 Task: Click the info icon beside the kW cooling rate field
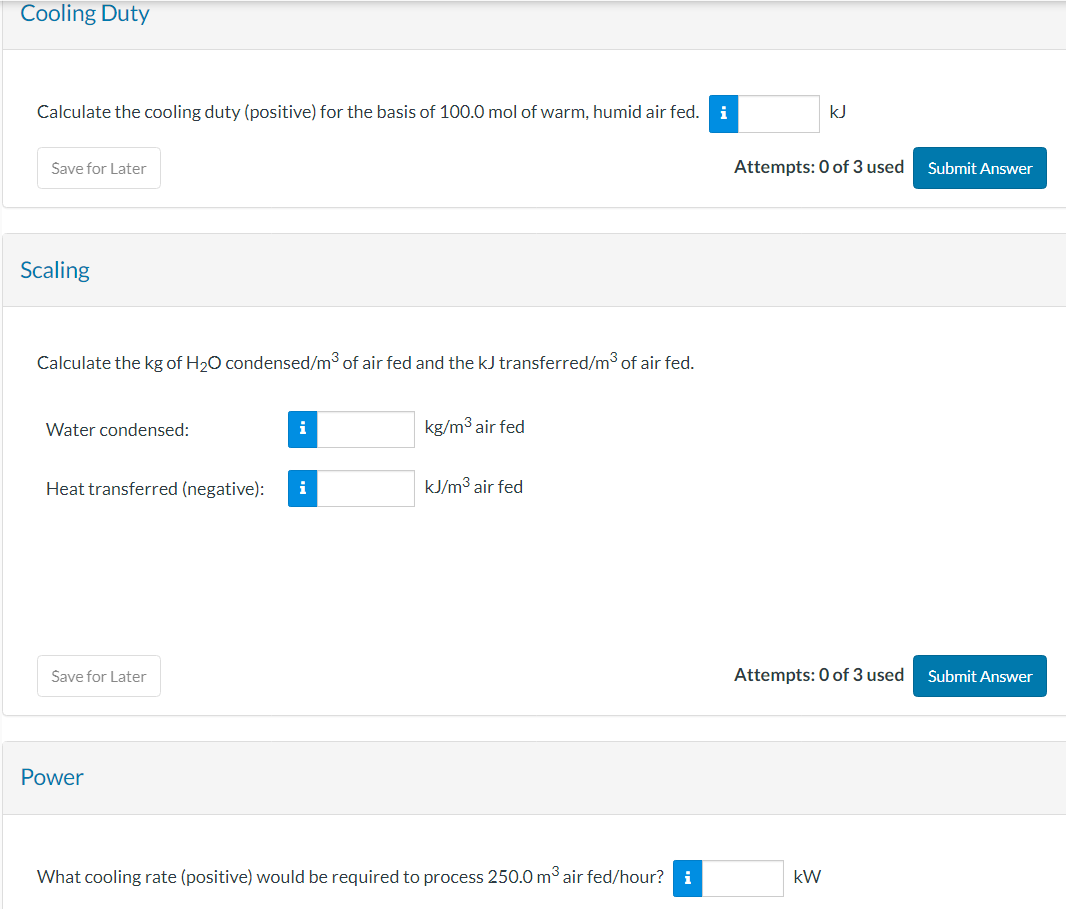687,878
